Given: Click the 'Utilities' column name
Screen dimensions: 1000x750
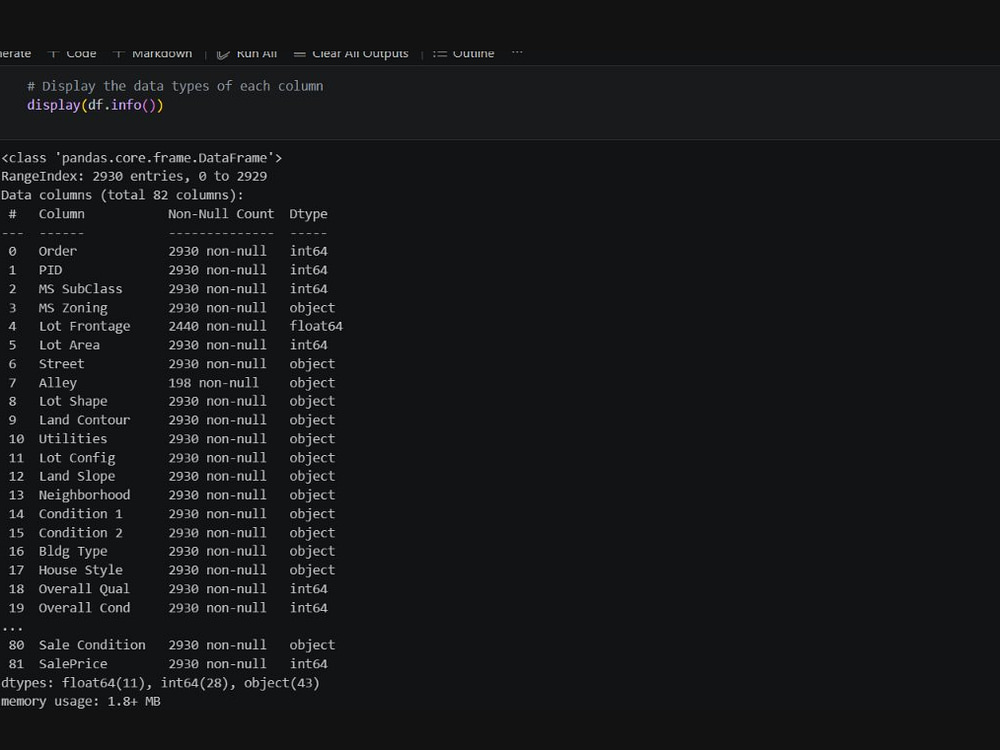Looking at the screenshot, I should click(73, 439).
